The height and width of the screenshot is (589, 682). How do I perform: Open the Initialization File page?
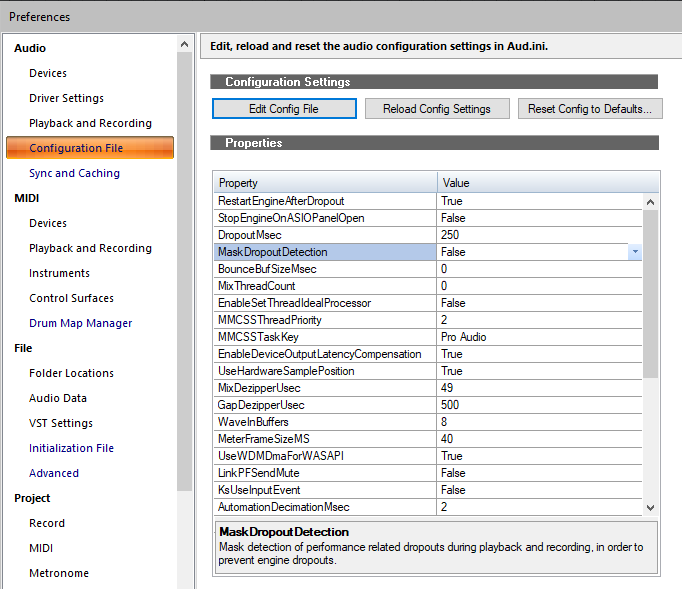point(71,448)
